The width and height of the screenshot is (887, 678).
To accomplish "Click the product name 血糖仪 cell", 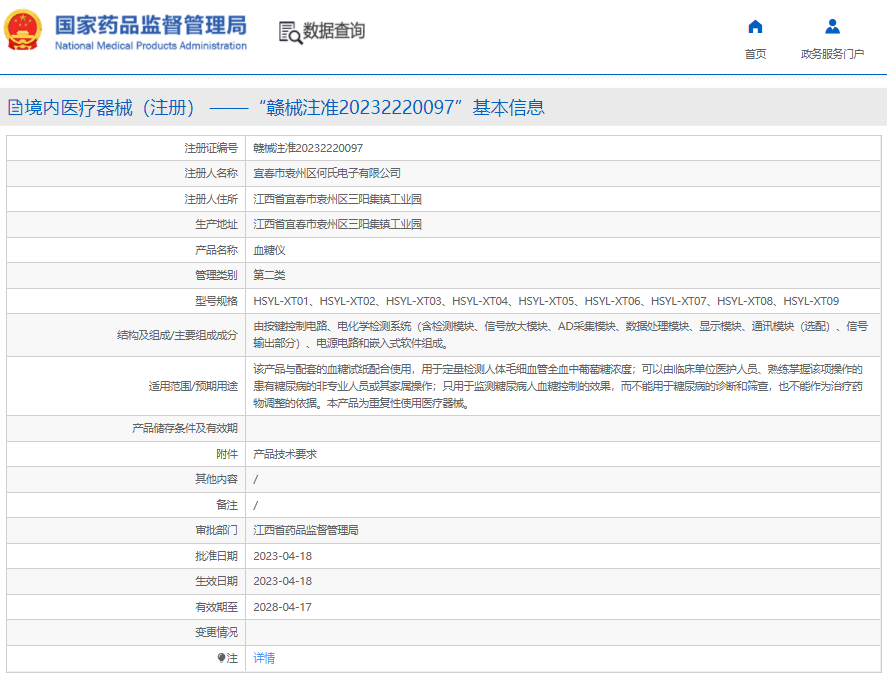I will tap(269, 250).
